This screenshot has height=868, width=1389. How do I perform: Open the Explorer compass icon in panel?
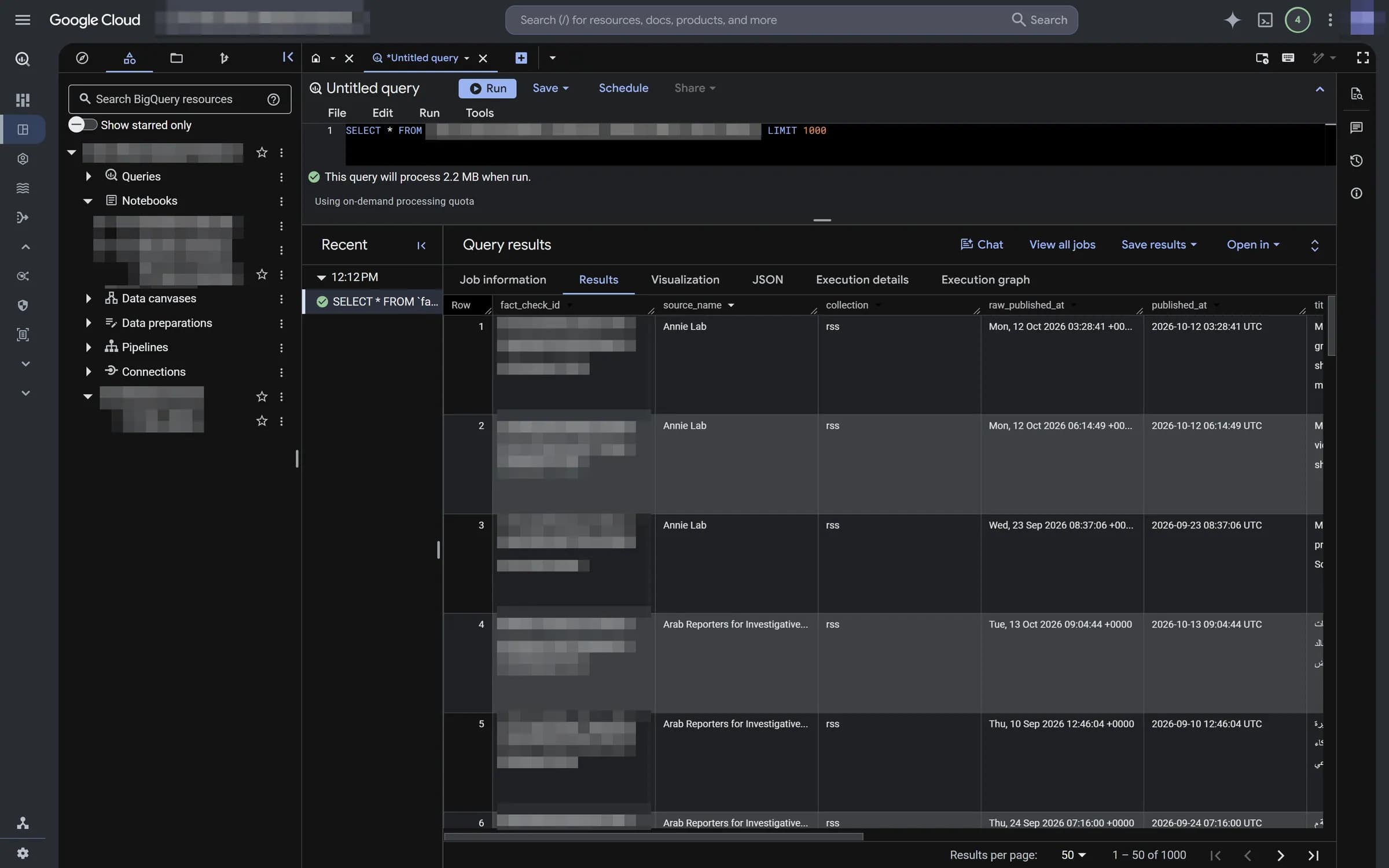tap(82, 58)
